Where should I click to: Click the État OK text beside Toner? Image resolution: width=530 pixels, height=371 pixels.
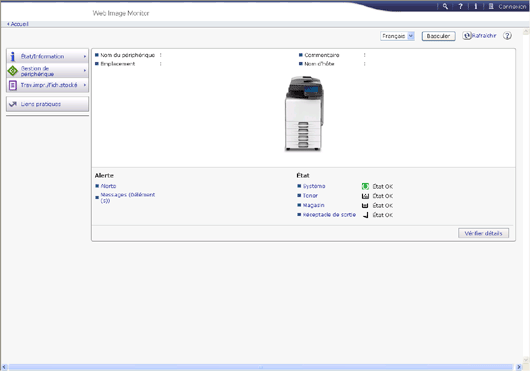(x=383, y=196)
